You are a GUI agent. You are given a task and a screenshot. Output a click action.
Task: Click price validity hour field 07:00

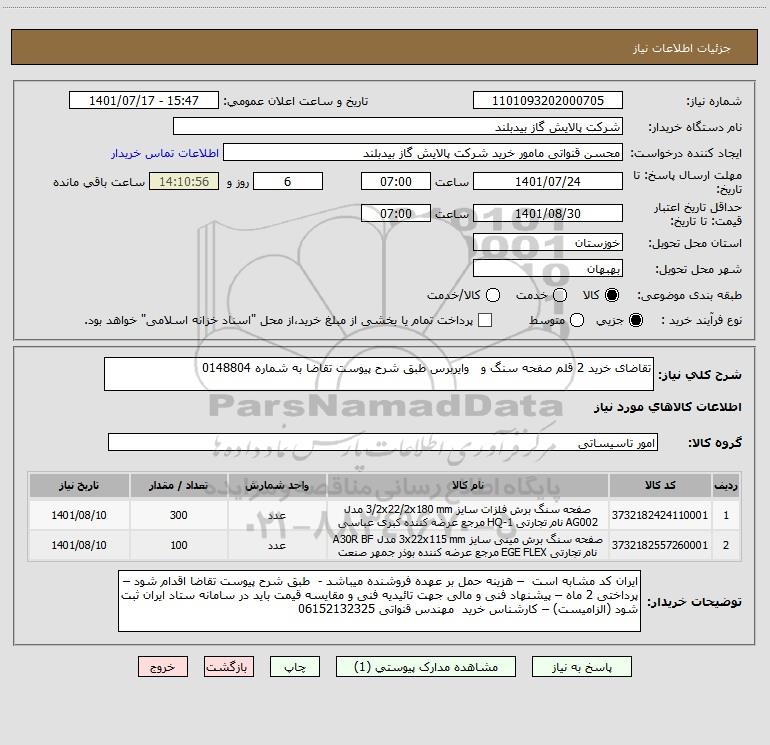tap(396, 213)
